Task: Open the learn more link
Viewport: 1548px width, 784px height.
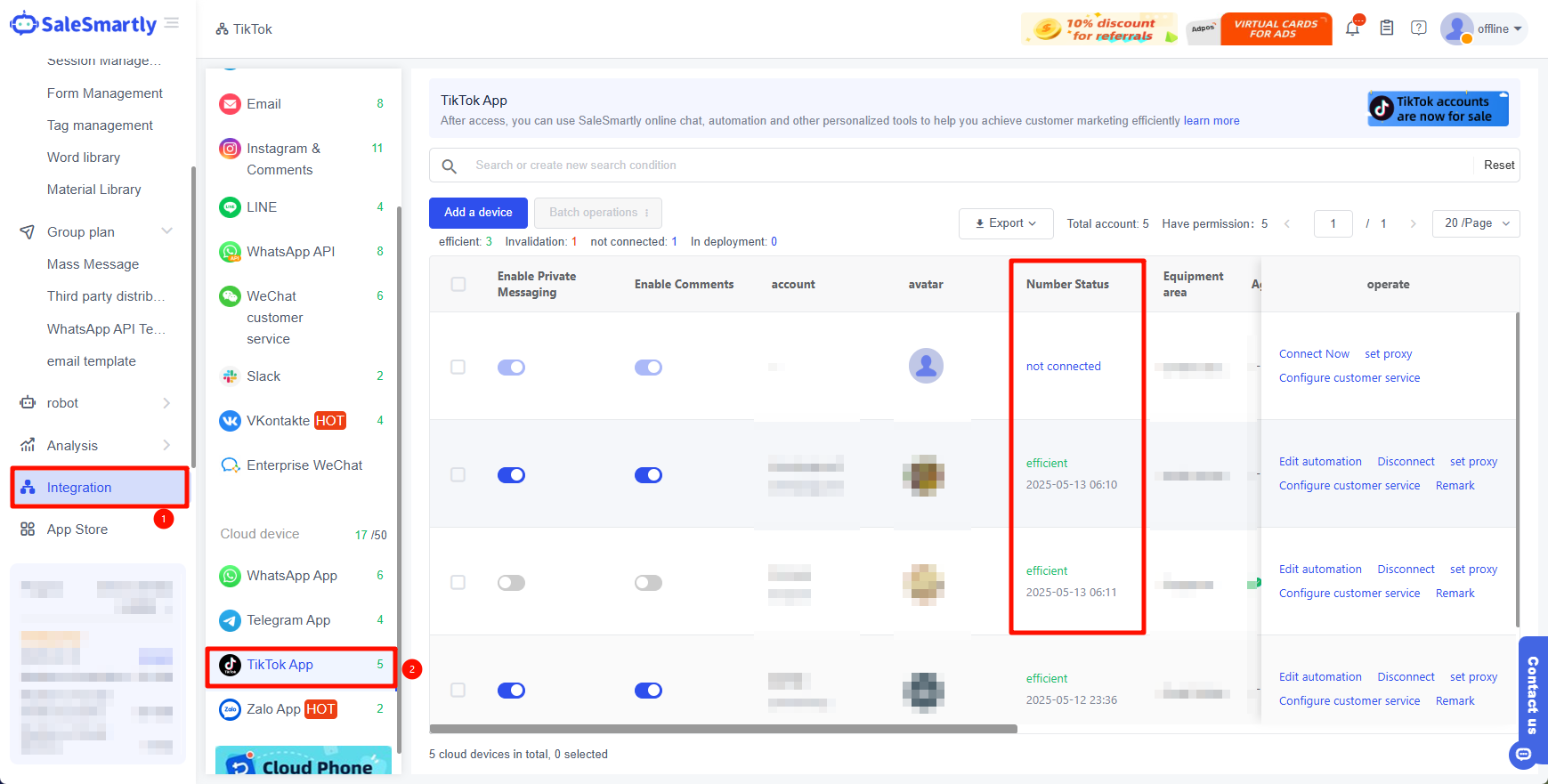Action: point(1212,121)
